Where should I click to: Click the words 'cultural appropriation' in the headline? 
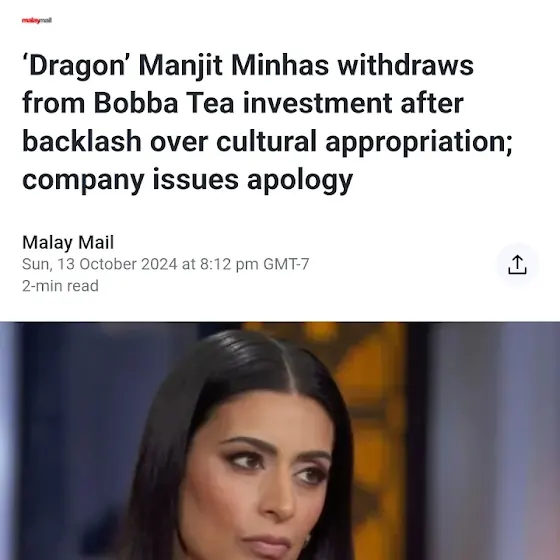coord(364,141)
